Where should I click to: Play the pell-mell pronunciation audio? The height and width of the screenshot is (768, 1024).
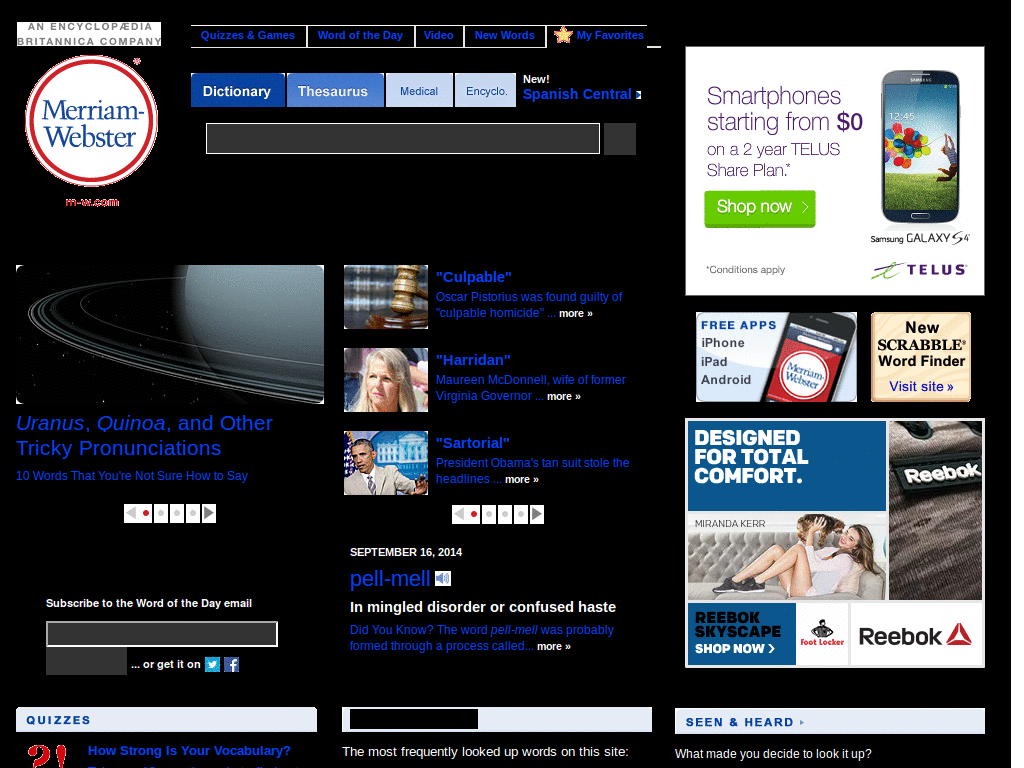pos(443,578)
